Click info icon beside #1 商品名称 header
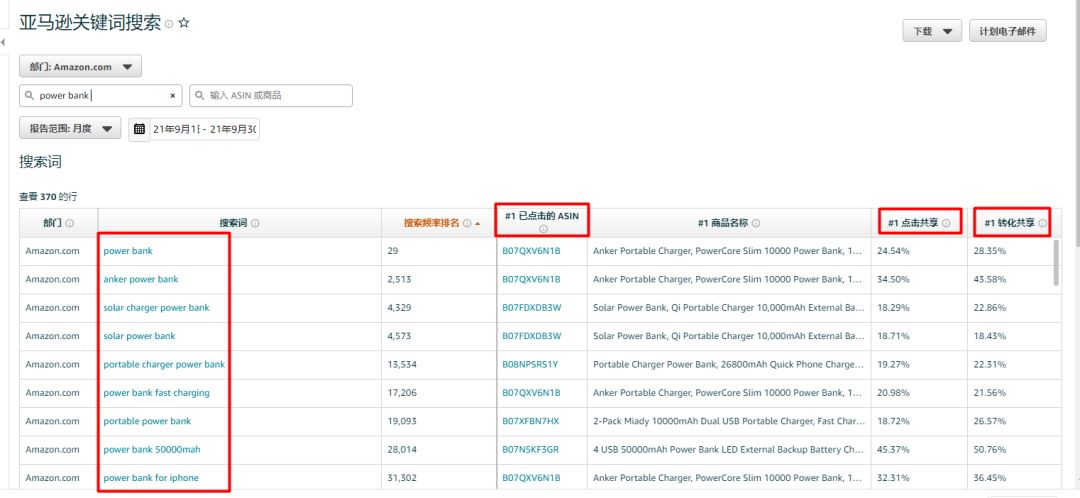The height and width of the screenshot is (498, 1080). [x=756, y=223]
